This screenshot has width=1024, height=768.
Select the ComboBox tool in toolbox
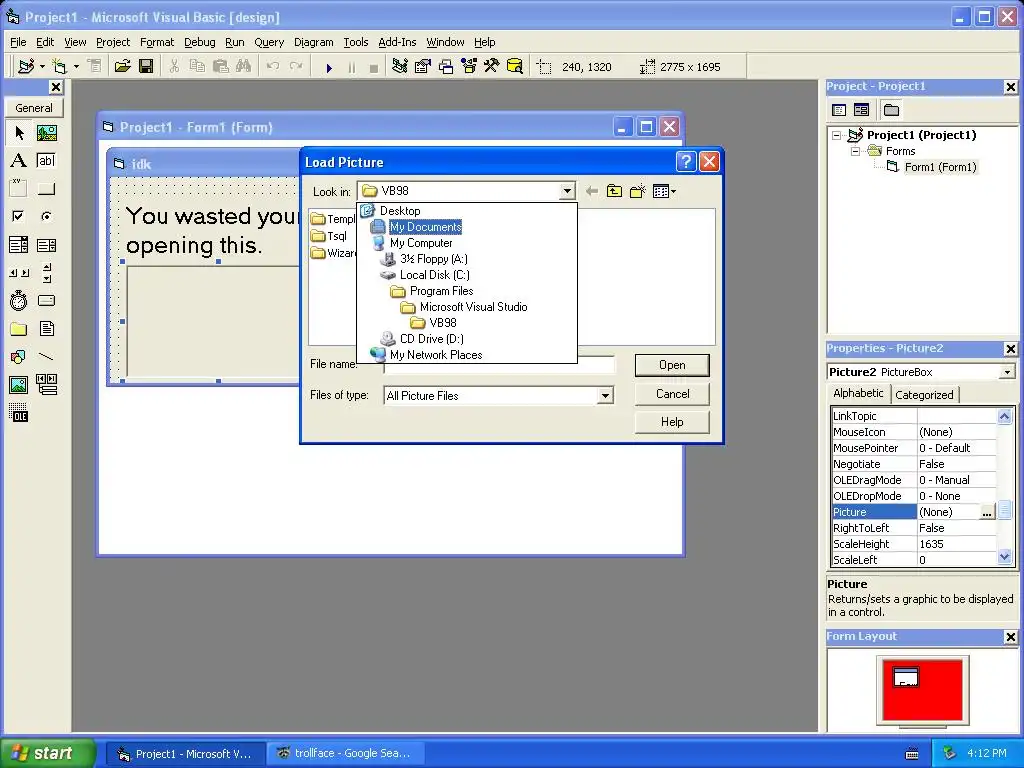(x=19, y=245)
